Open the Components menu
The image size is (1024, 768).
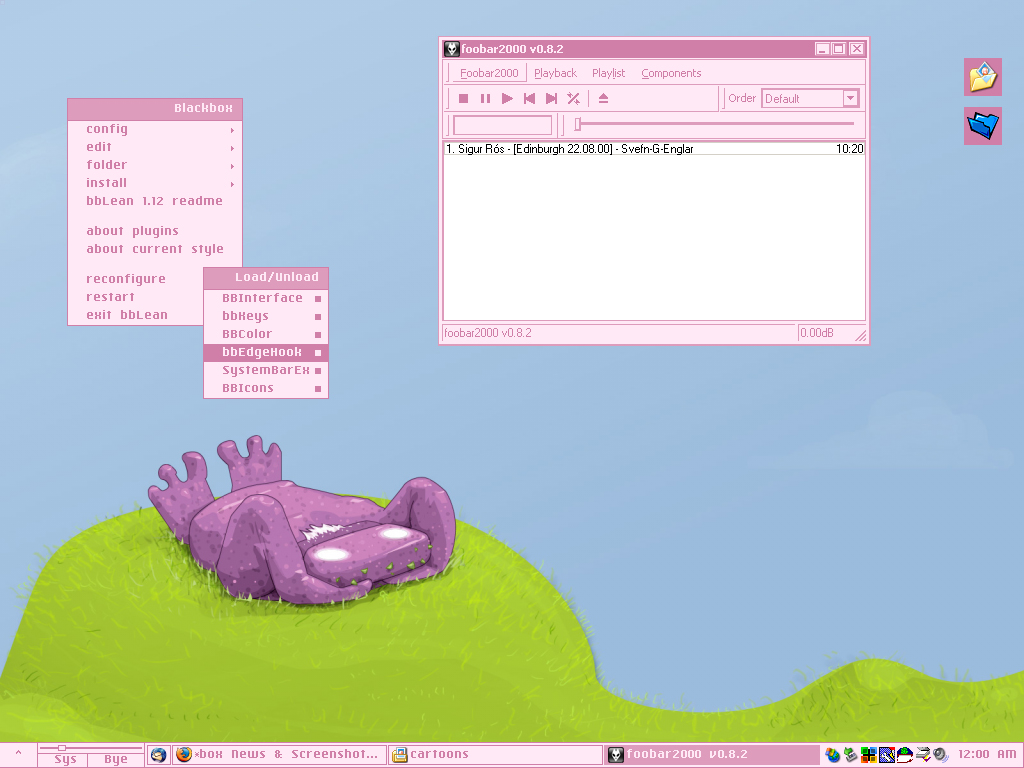(671, 73)
